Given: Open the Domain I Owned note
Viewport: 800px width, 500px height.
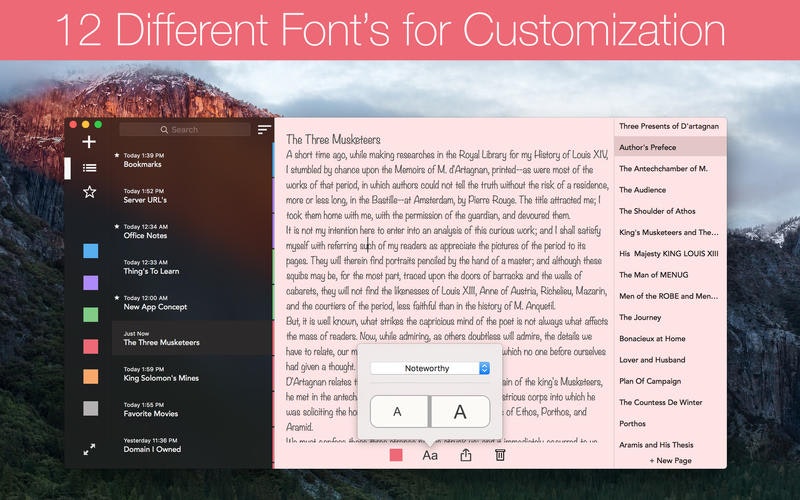Looking at the screenshot, I should (191, 445).
